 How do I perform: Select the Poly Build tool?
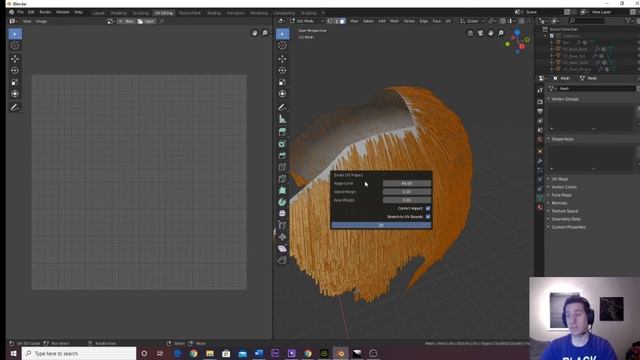282,190
